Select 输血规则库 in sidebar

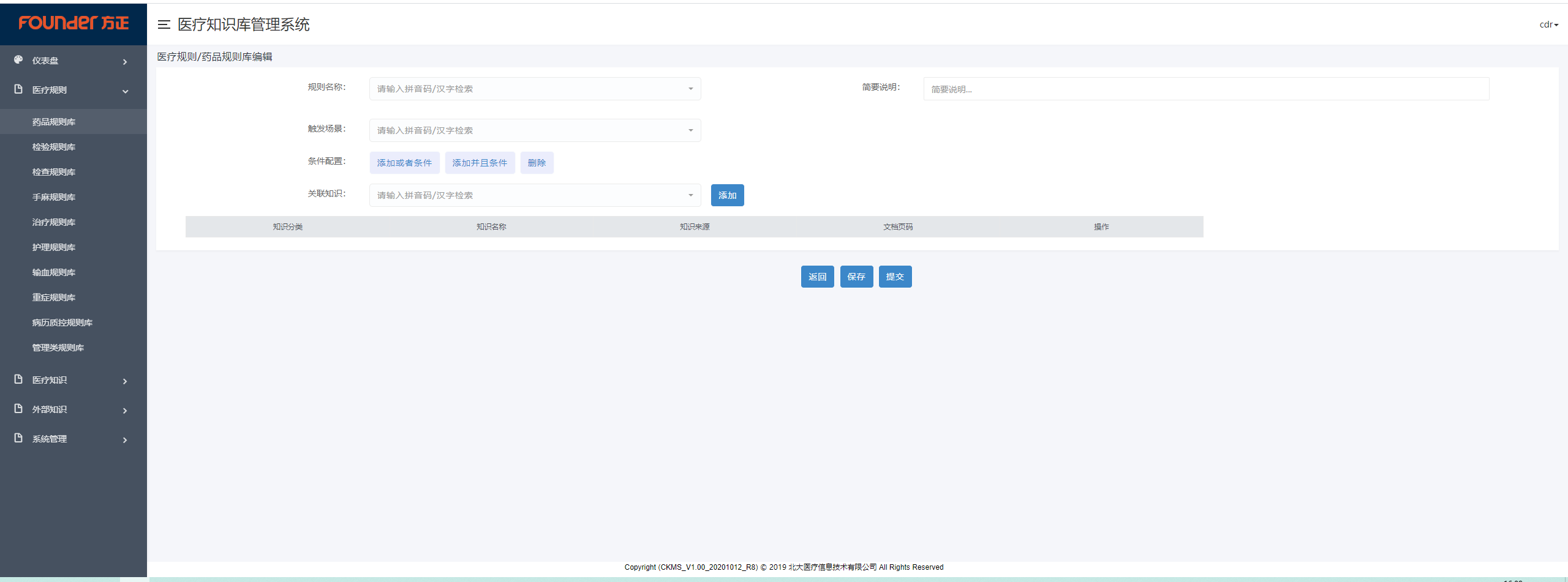tap(73, 272)
